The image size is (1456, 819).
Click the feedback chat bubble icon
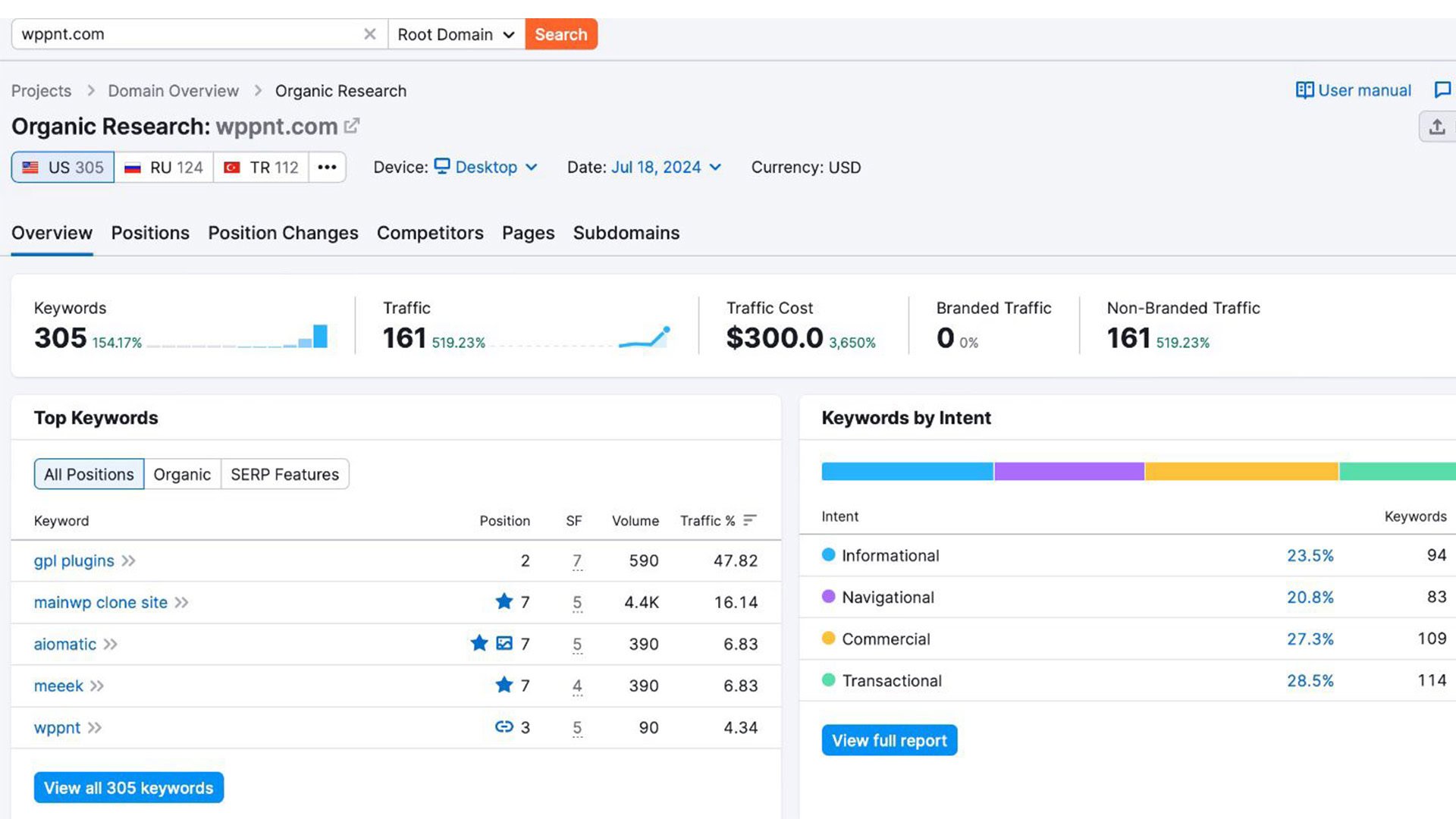coord(1442,90)
